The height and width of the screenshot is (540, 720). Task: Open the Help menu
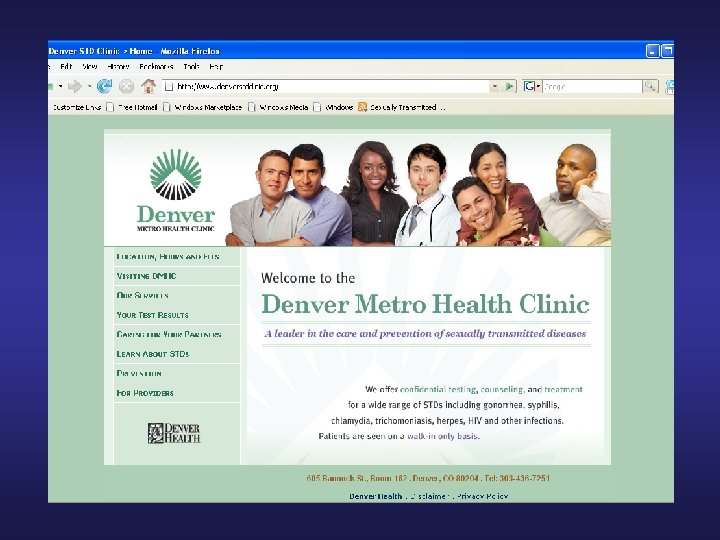[x=216, y=67]
